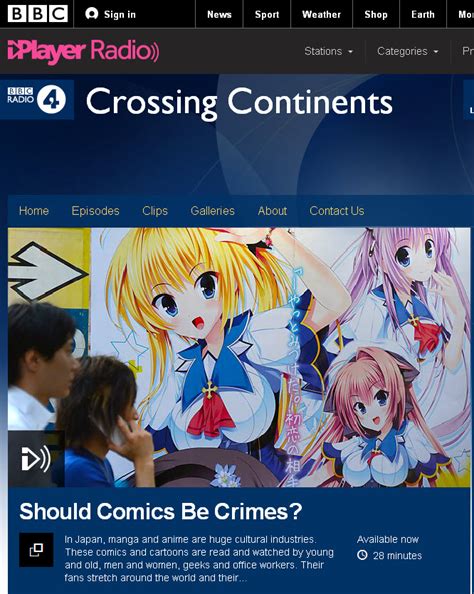Open the Should Comics Be Crimes? episode title
Screen dimensions: 474x594
[x=161, y=511]
